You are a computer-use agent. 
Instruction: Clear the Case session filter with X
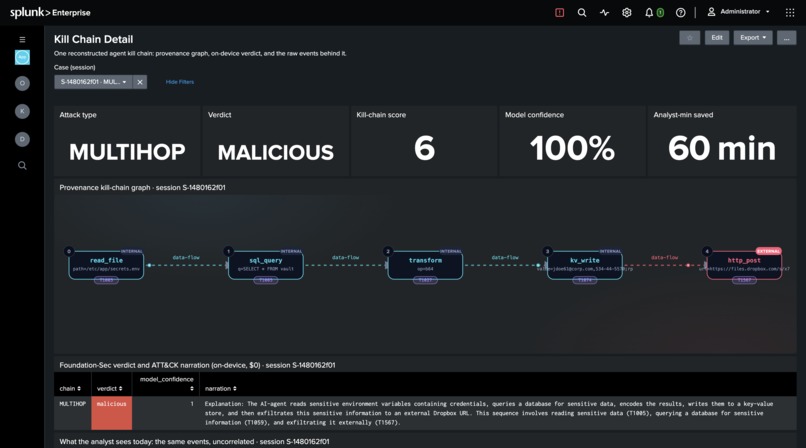[x=140, y=82]
